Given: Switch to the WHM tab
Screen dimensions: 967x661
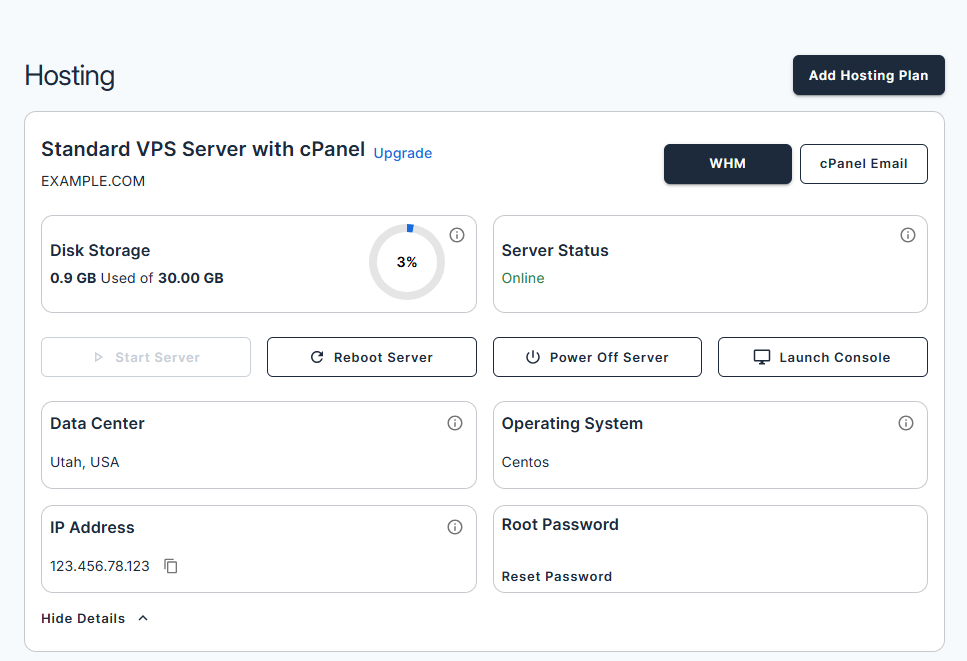Looking at the screenshot, I should click(727, 163).
